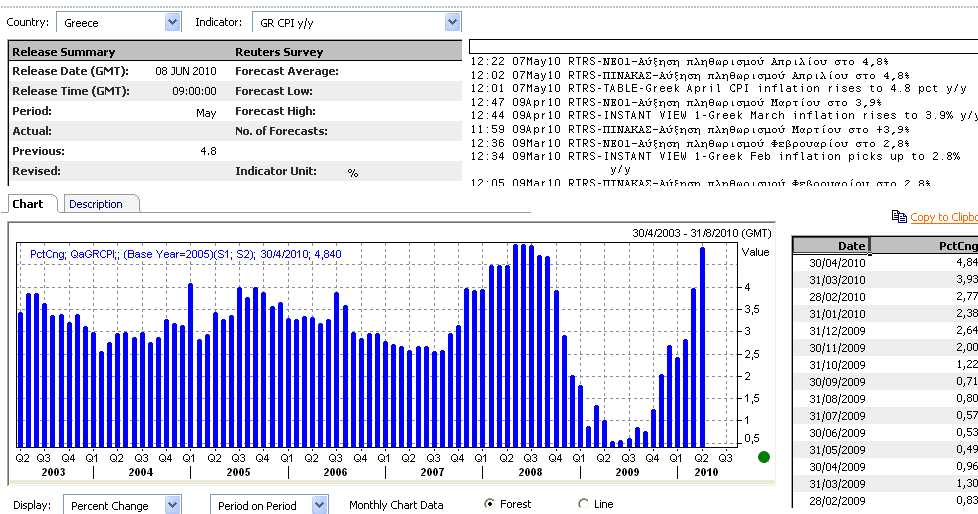The width and height of the screenshot is (978, 514).
Task: Click the Indicator Unit % value
Action: tap(352, 173)
